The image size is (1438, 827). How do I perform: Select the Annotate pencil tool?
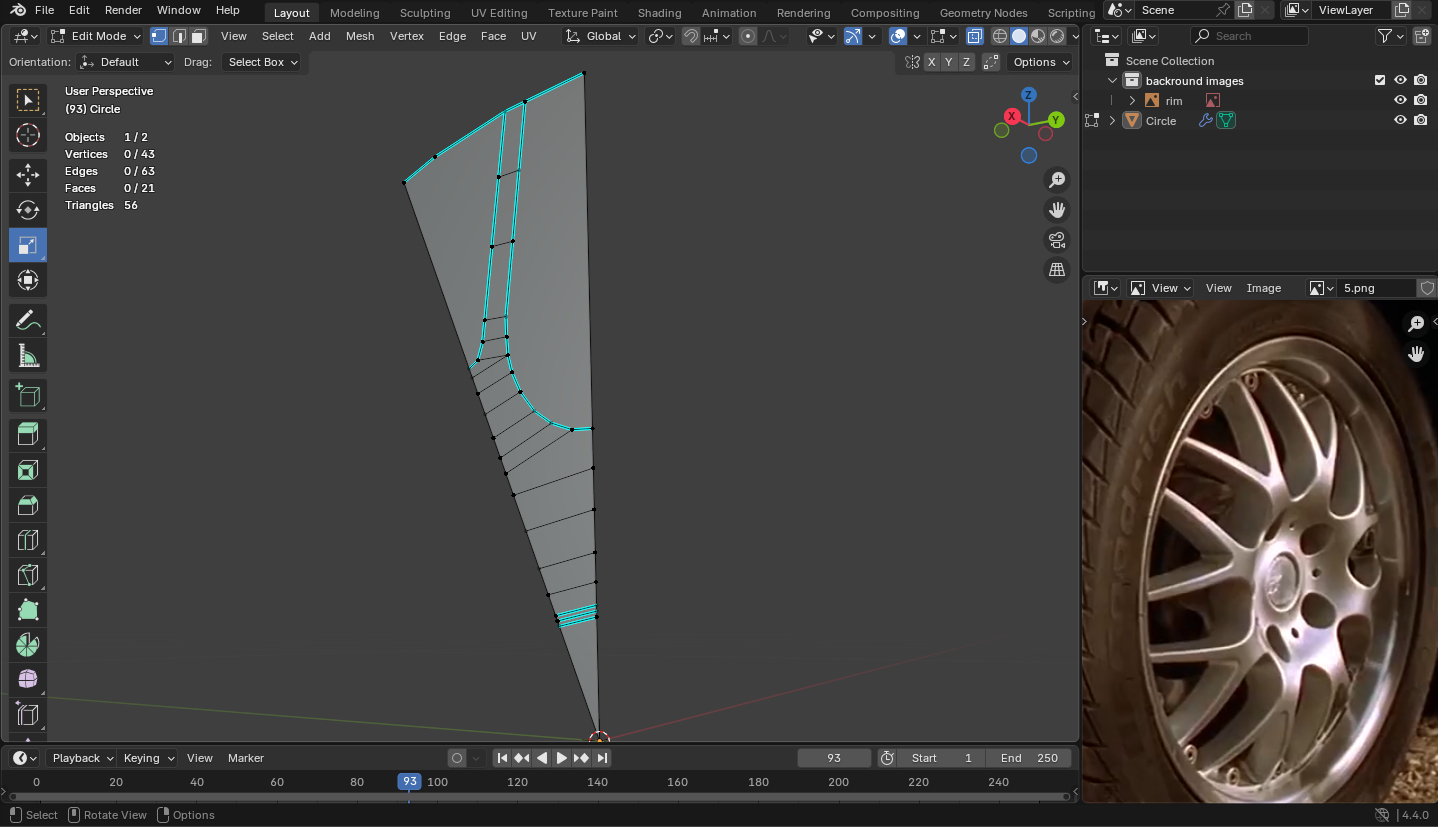(x=28, y=320)
